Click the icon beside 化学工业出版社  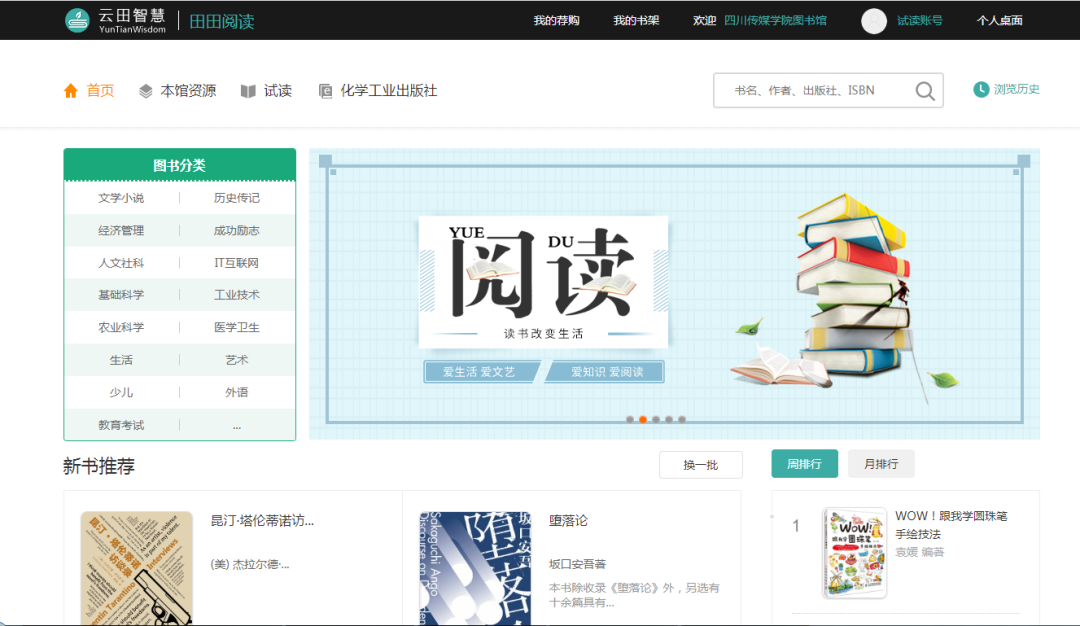[x=325, y=91]
